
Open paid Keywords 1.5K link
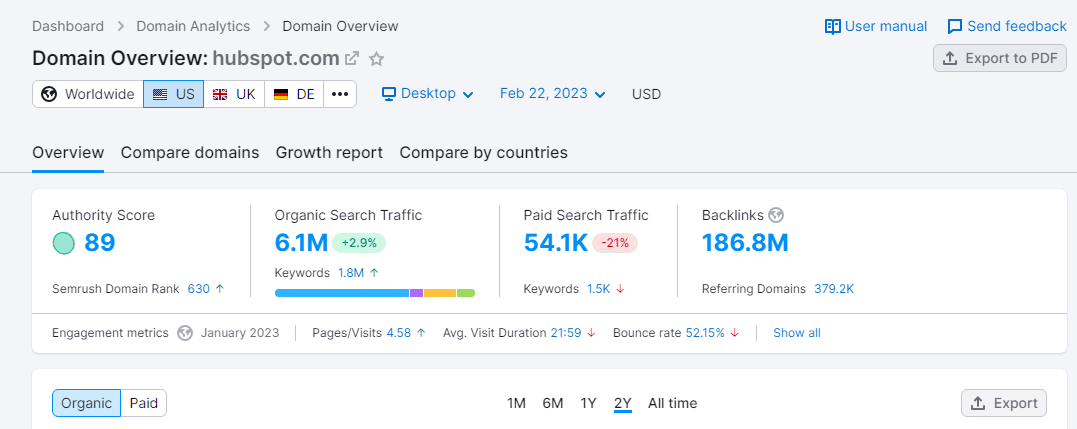tap(598, 289)
